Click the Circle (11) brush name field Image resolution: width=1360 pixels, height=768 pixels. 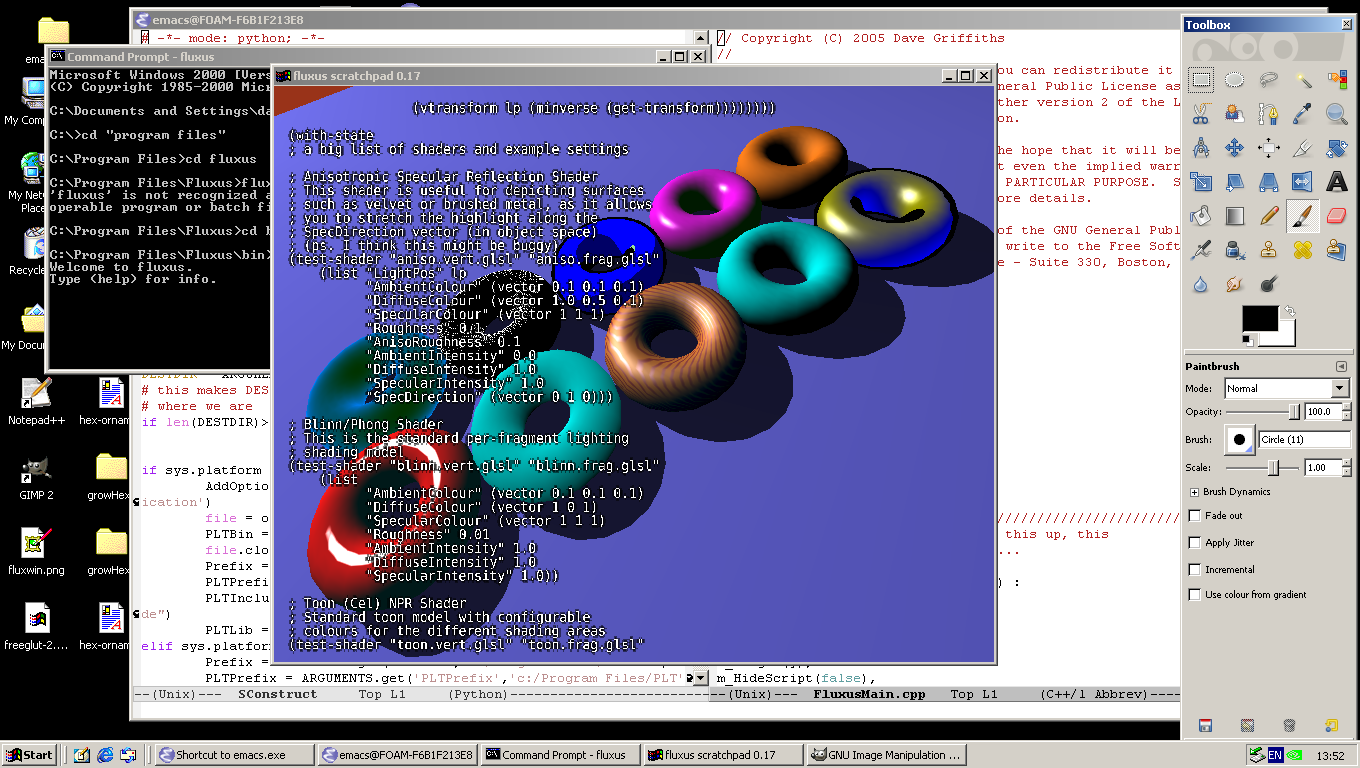(1305, 439)
